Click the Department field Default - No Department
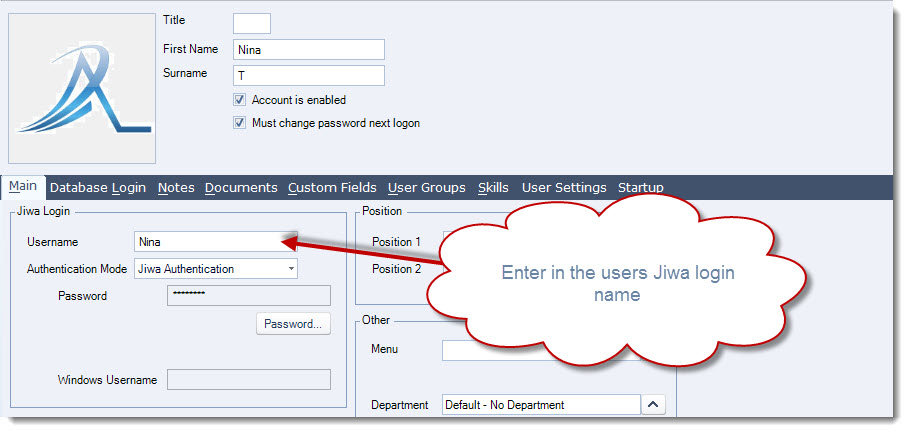Screen dimensions: 908x432 pyautogui.click(x=541, y=405)
